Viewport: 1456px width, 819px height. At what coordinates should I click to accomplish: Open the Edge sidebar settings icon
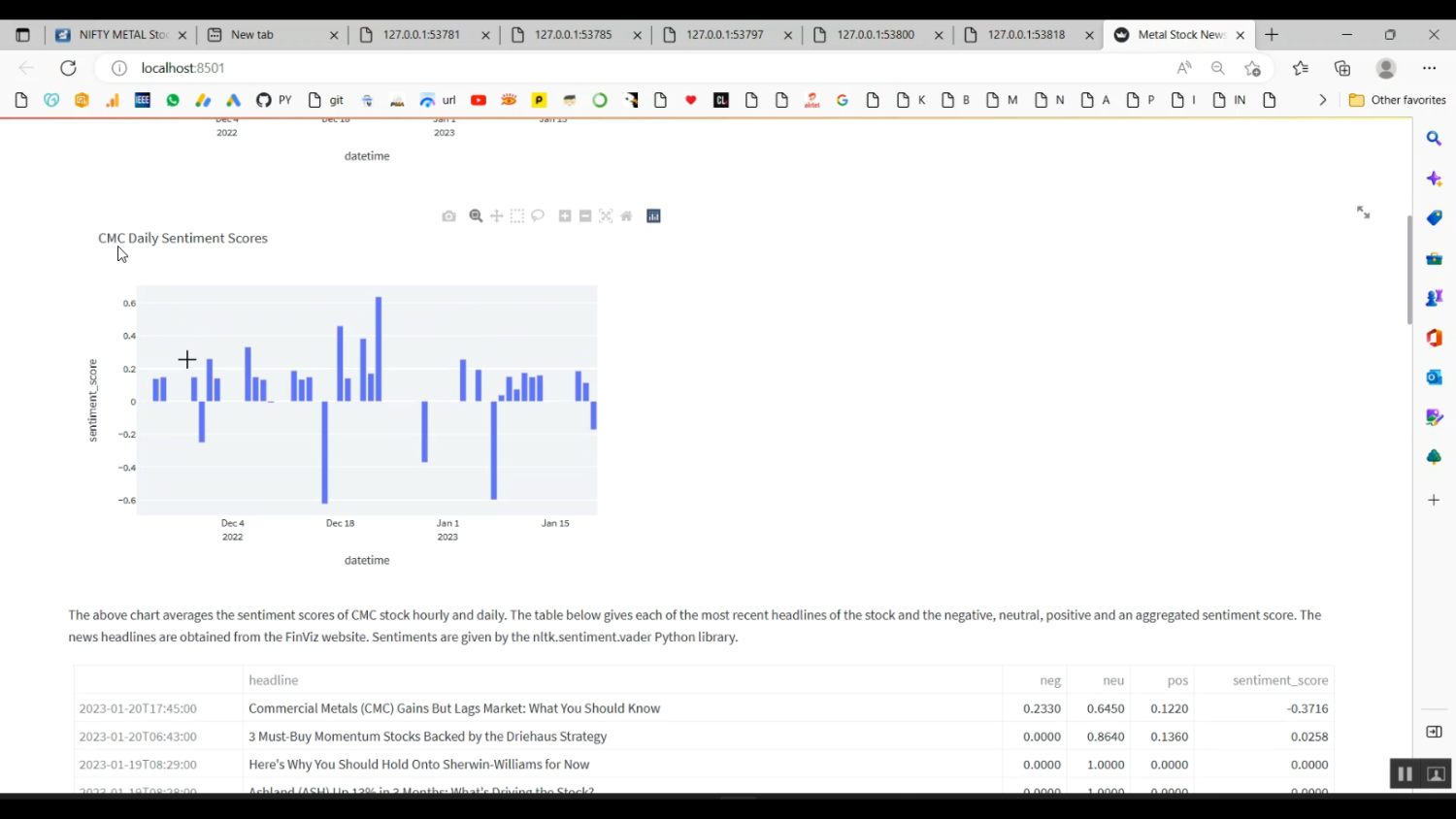click(1434, 732)
